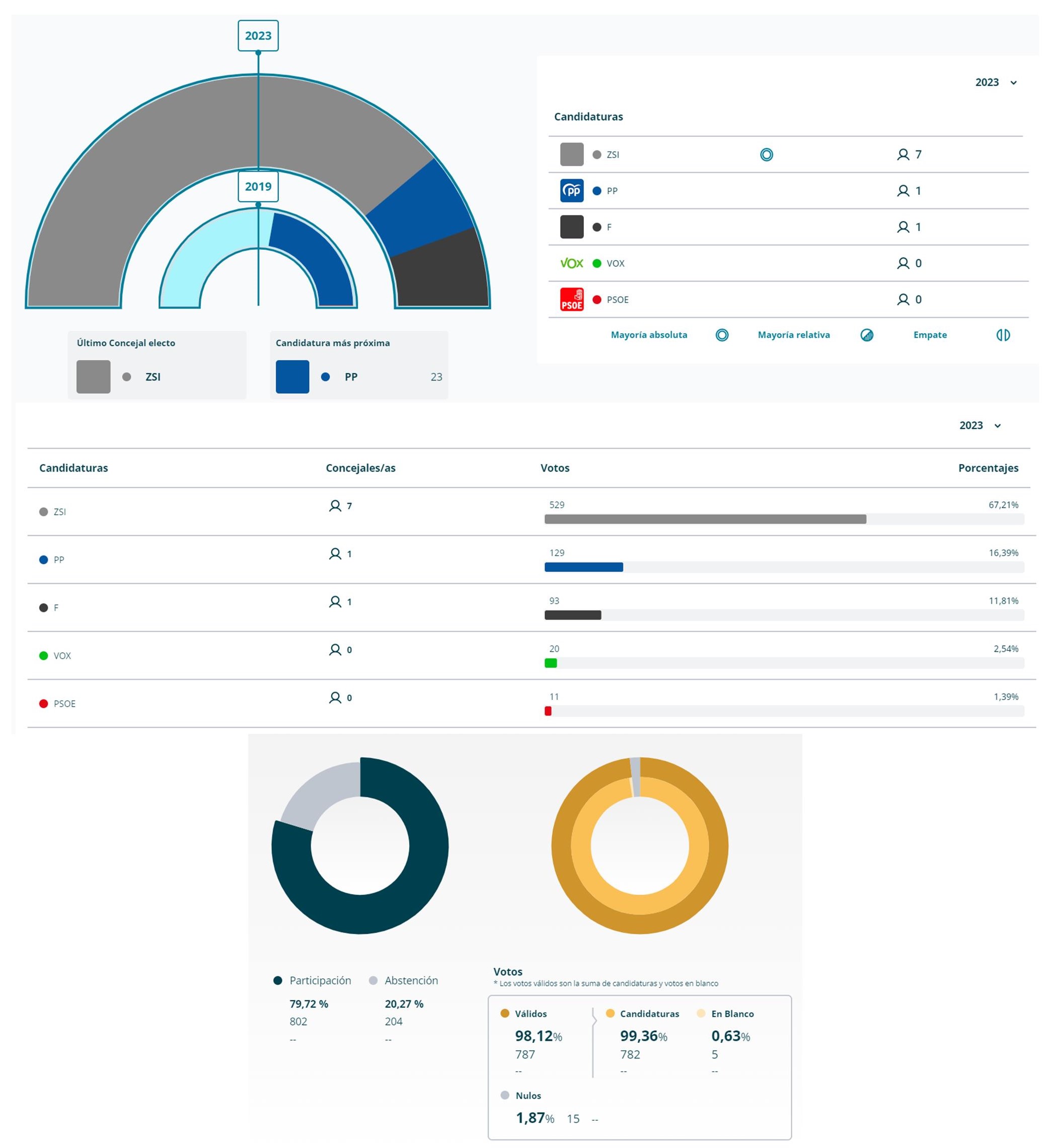1045x1148 pixels.
Task: Click the 23 value next to PP
Action: tap(436, 376)
